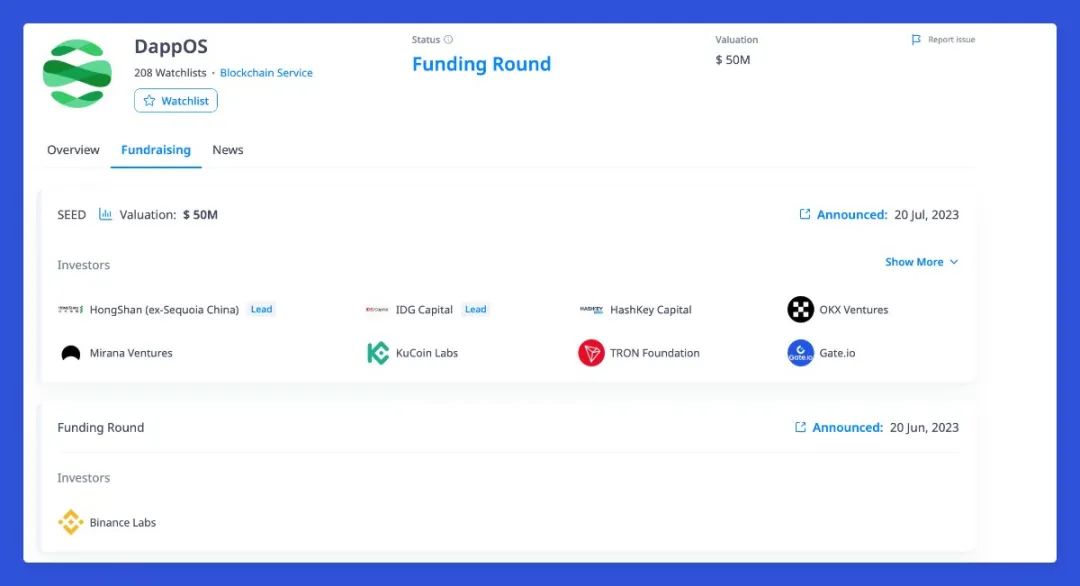Click external link icon for 20 Jul announcement
Screen dimensions: 1080x586
click(804, 214)
